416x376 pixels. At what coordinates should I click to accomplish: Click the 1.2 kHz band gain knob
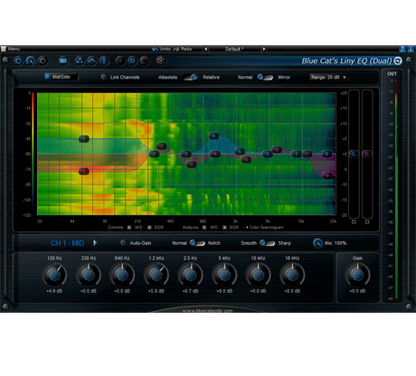156,274
